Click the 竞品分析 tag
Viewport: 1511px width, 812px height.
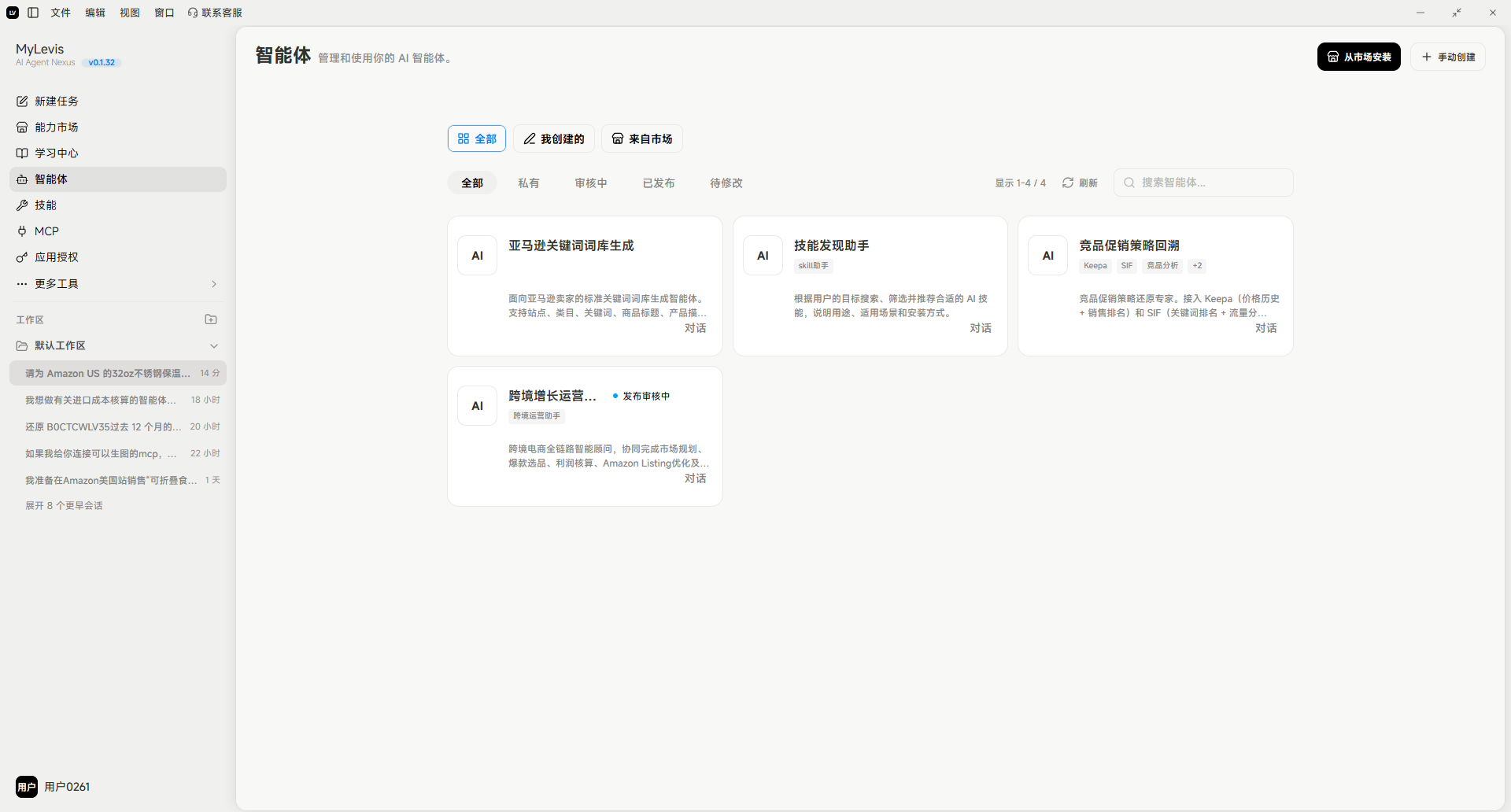[1162, 266]
